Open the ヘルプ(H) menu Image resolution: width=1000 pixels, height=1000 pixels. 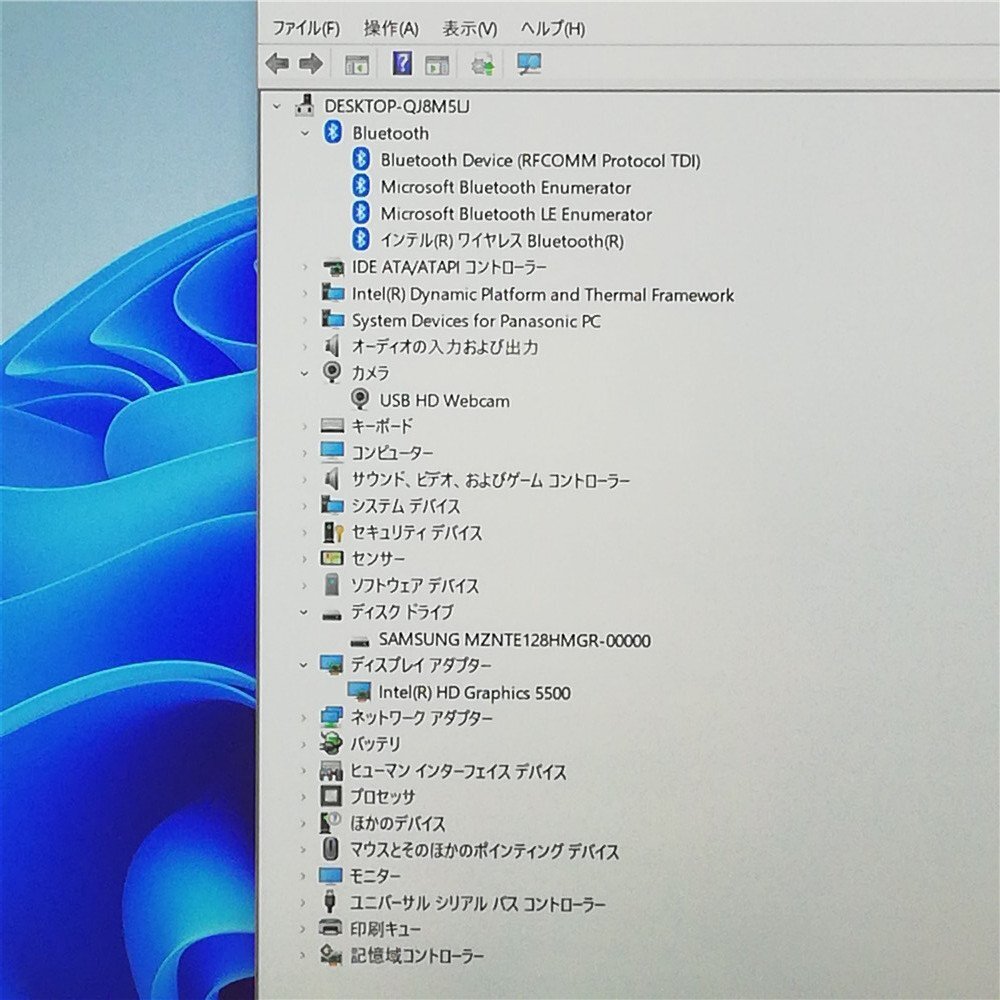(x=553, y=28)
